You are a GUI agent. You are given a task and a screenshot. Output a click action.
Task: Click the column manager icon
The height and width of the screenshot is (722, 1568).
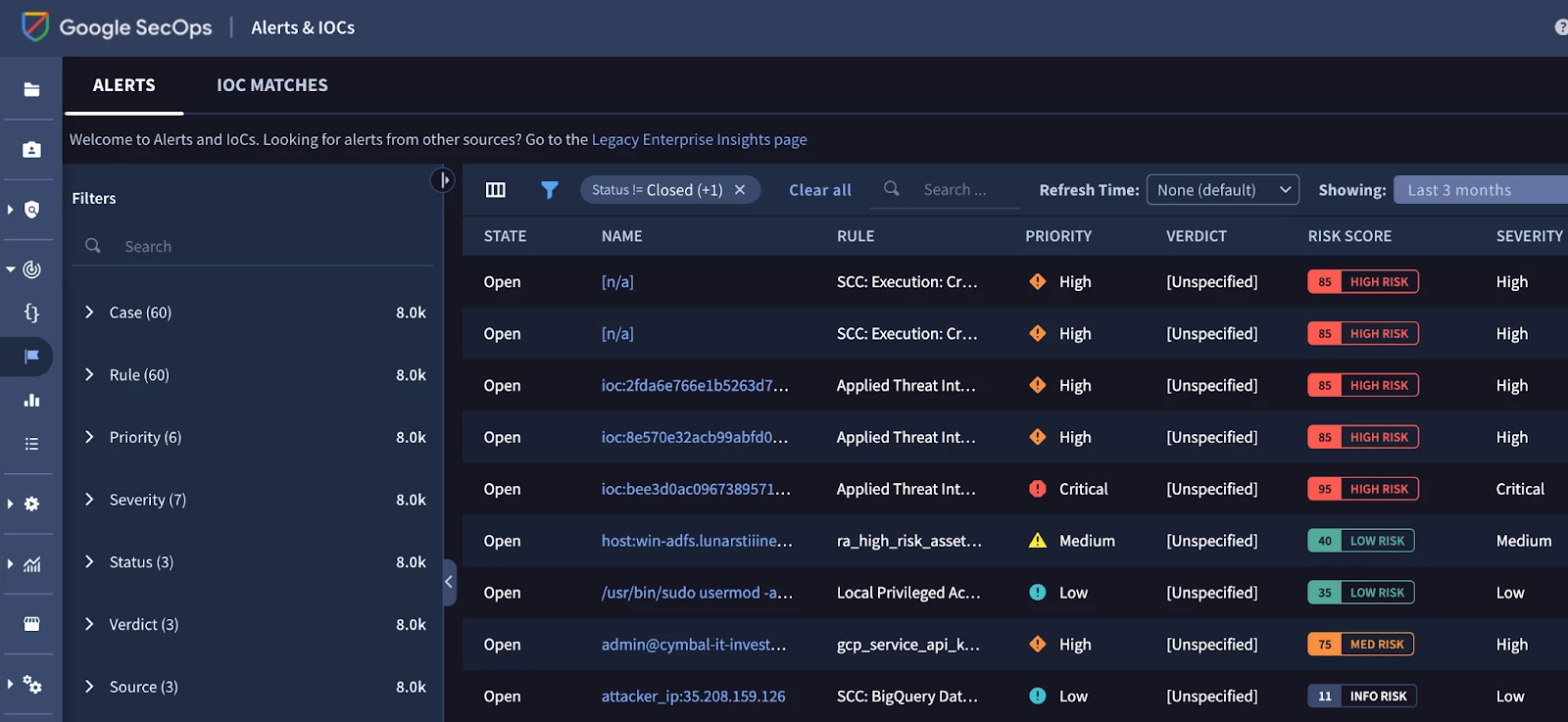[x=496, y=190]
